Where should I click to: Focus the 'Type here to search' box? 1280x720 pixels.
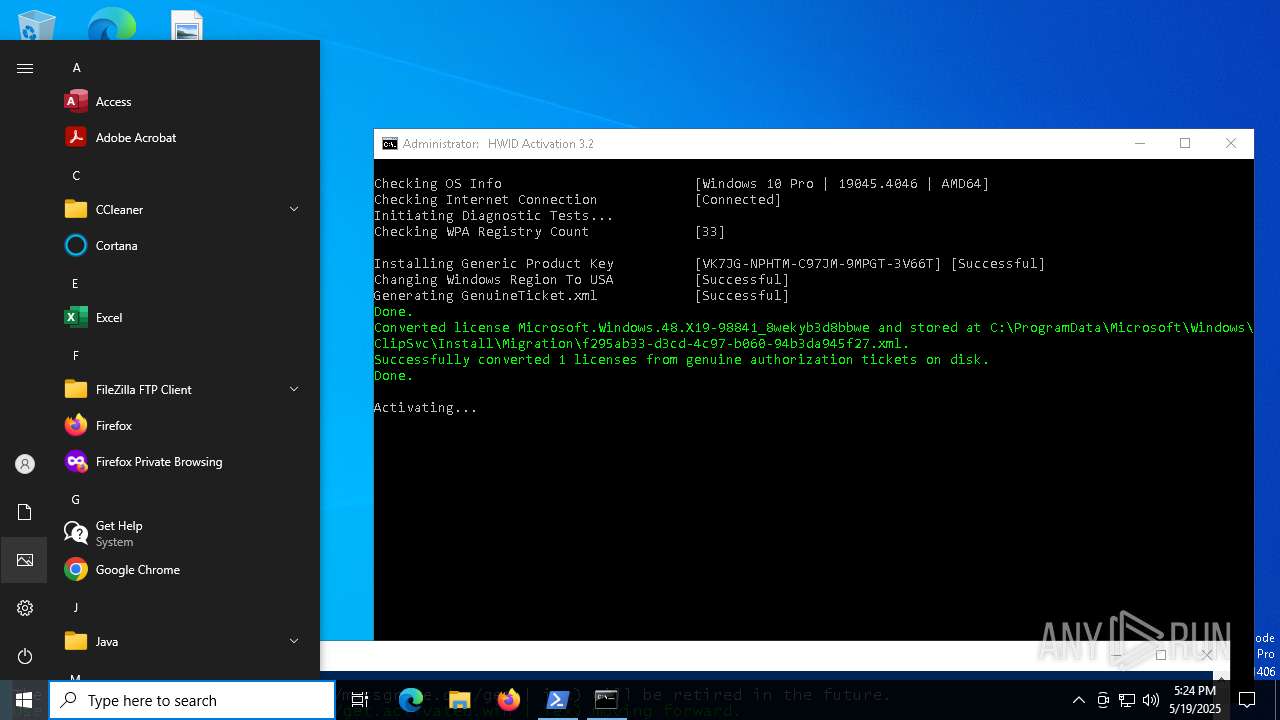tap(192, 700)
